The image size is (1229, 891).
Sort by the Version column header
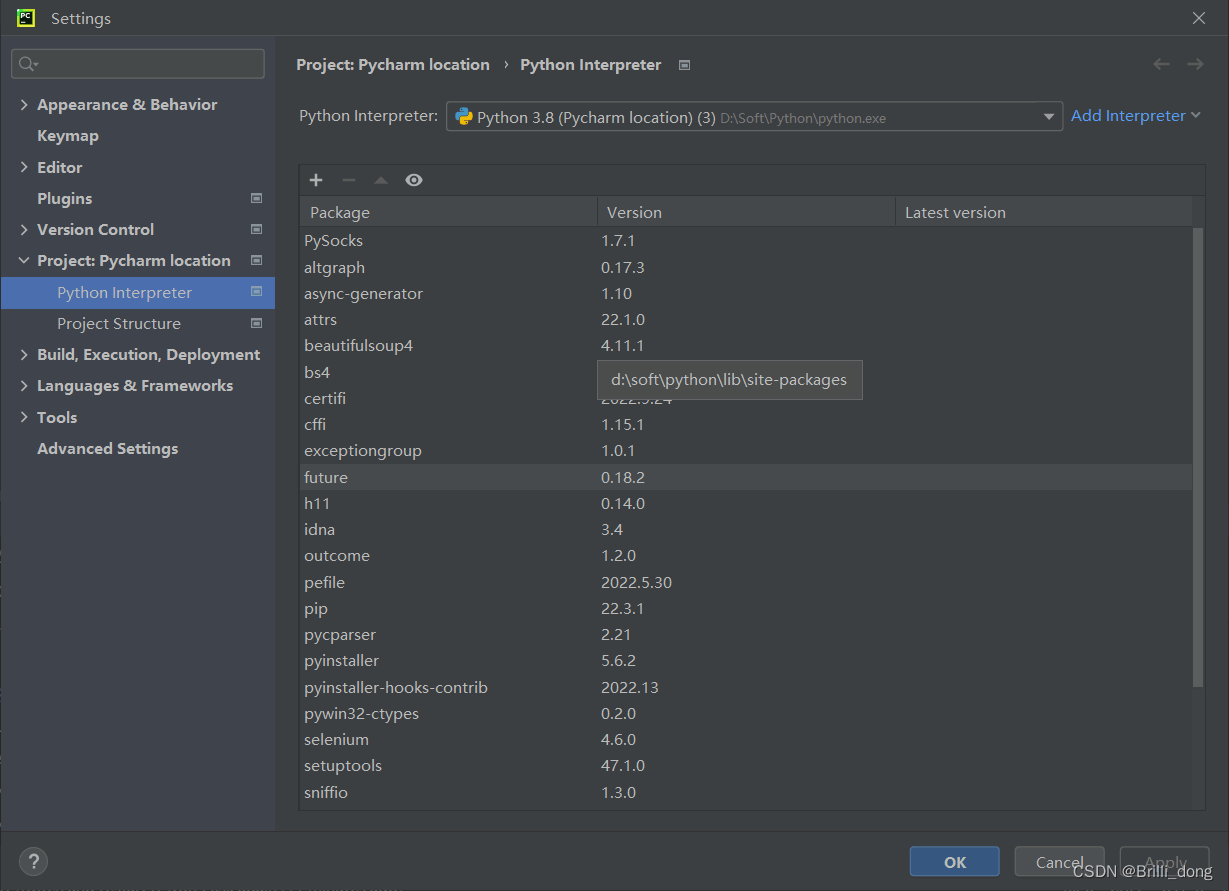click(x=746, y=212)
